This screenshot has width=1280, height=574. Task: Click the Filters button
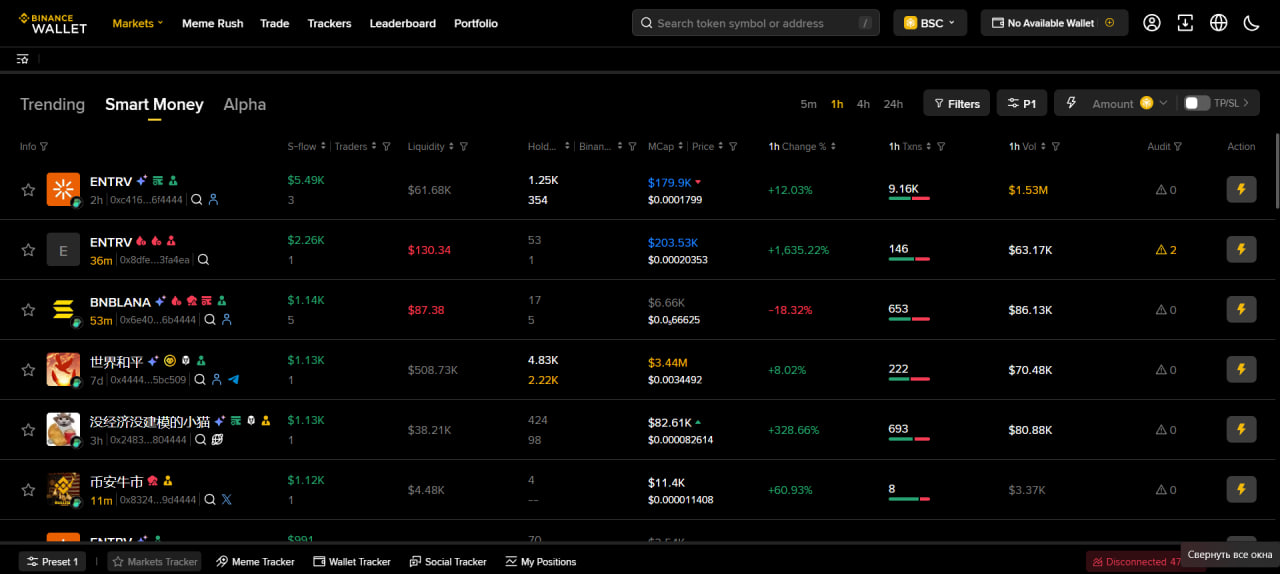pos(956,103)
